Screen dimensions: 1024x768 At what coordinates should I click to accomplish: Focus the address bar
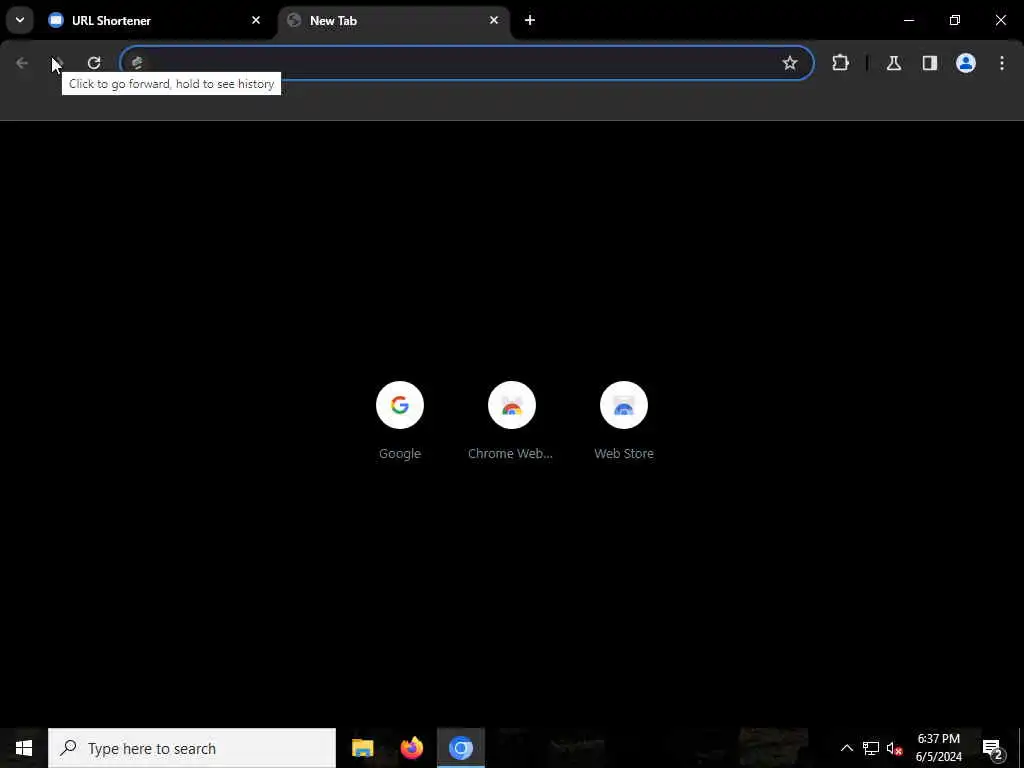click(x=467, y=63)
